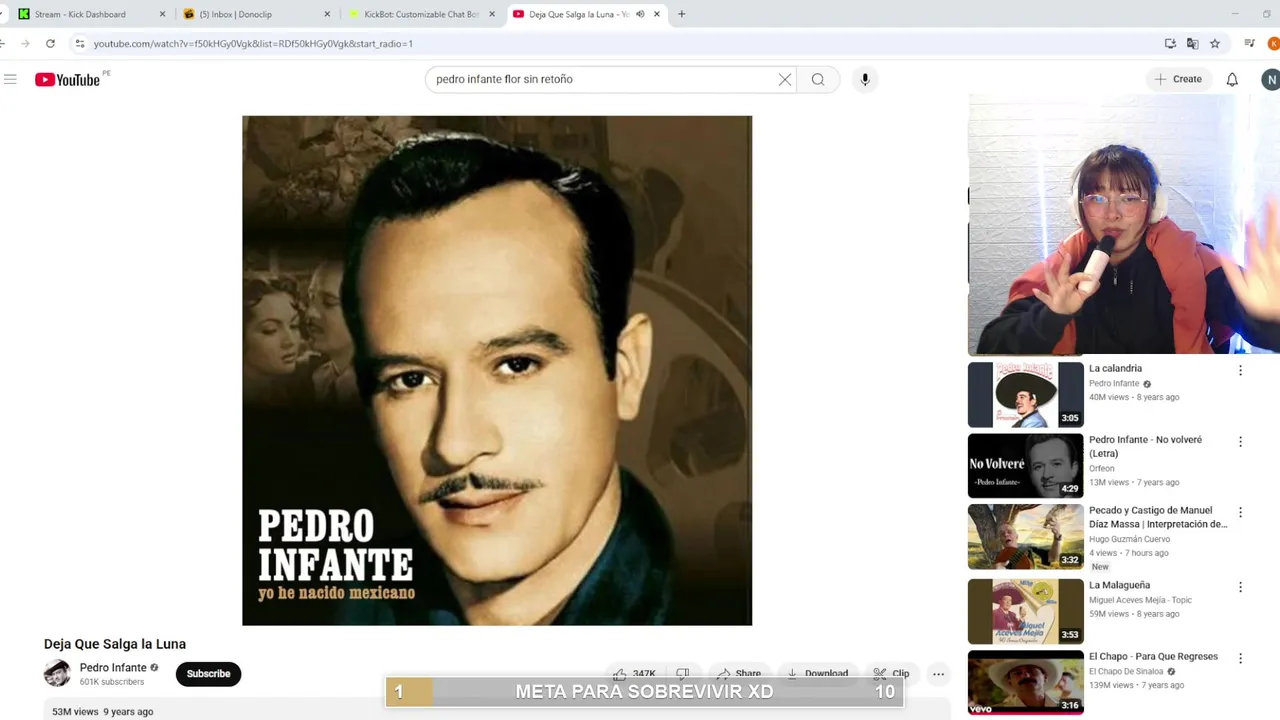Screen dimensions: 1280x720
Task: Open the notifications bell
Action: point(1232,79)
